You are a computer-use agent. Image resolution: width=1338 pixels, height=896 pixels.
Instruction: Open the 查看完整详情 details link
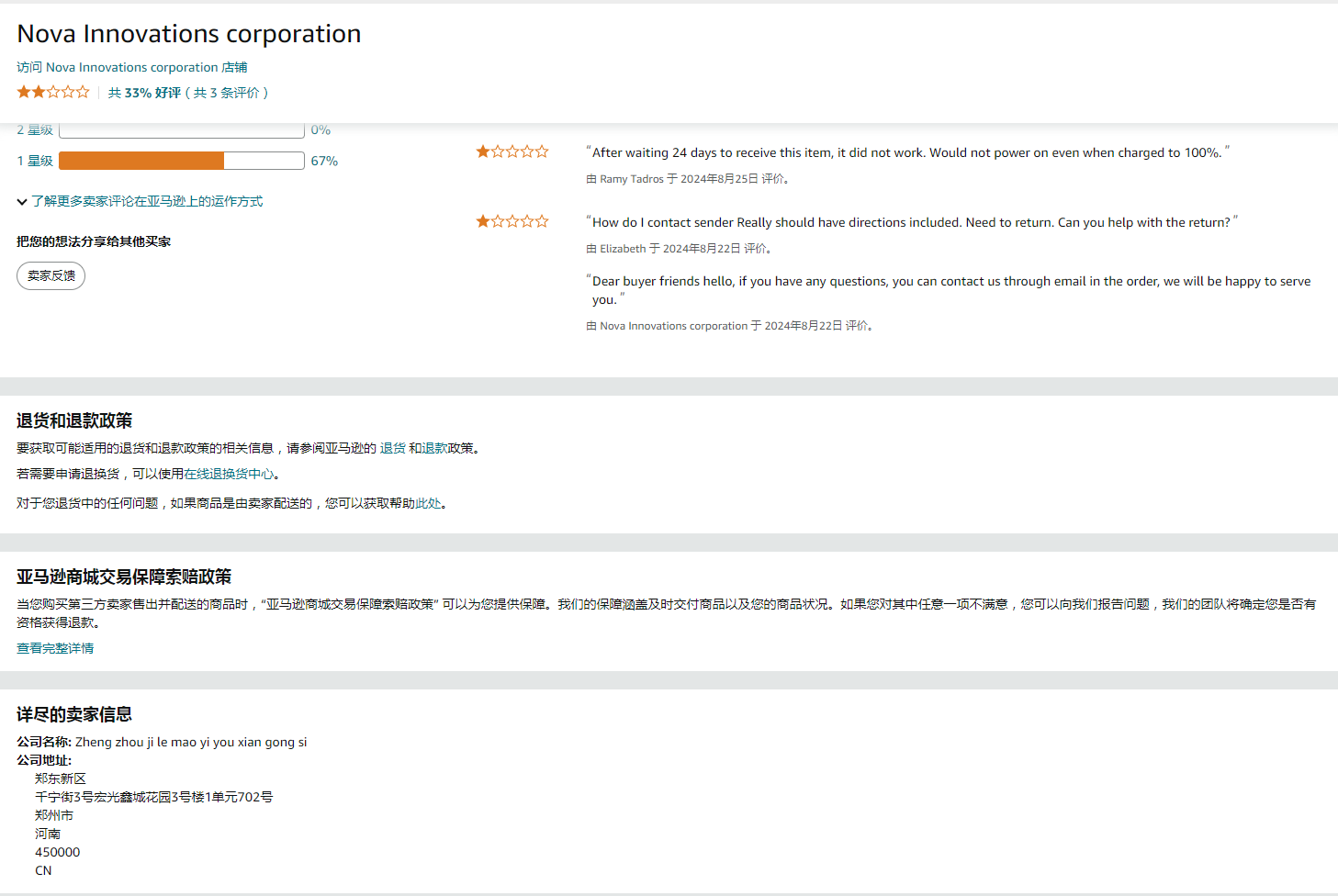click(55, 647)
